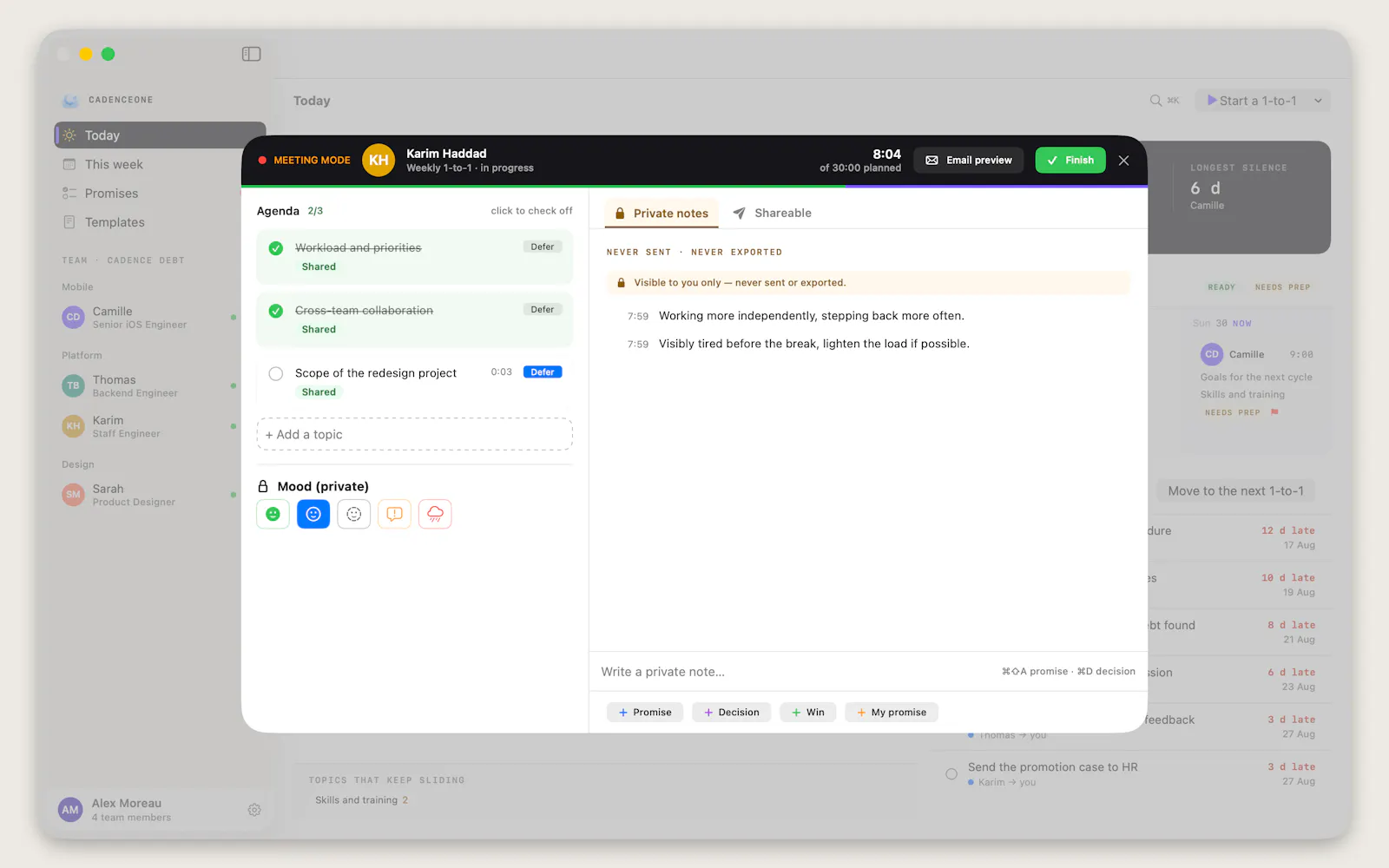Click Camille's CD avatar in sidebar
The image size is (1389, 868).
[x=73, y=318]
